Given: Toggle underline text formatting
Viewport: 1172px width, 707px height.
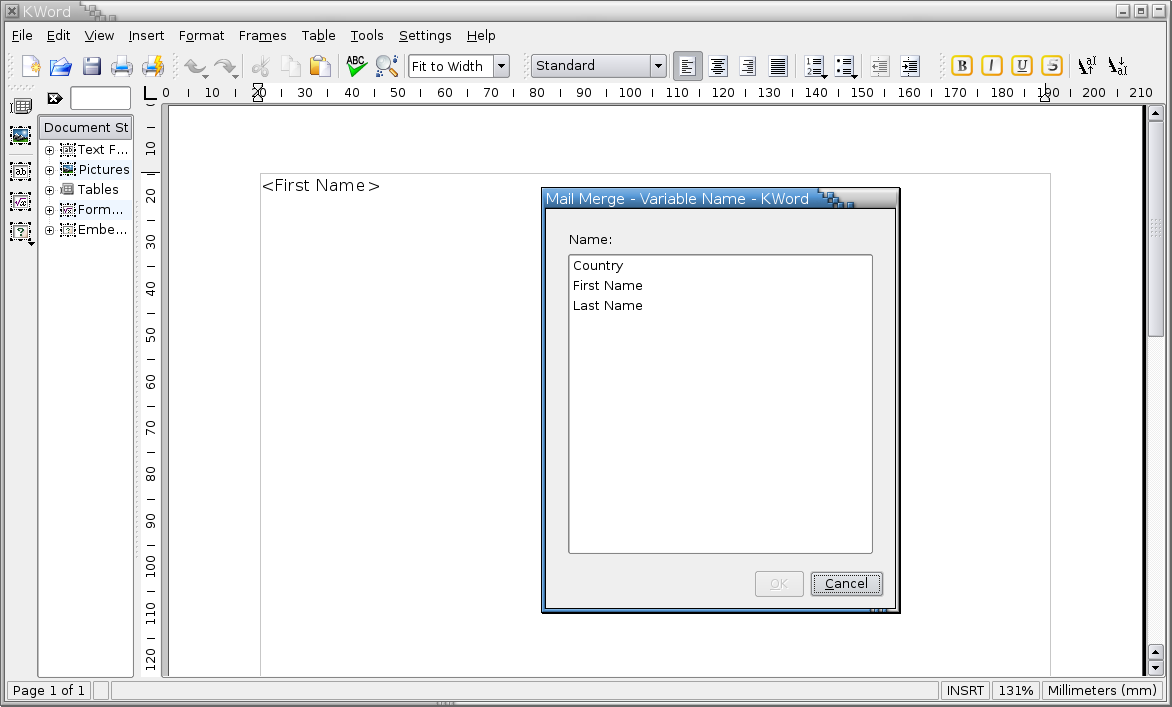Looking at the screenshot, I should (1021, 65).
